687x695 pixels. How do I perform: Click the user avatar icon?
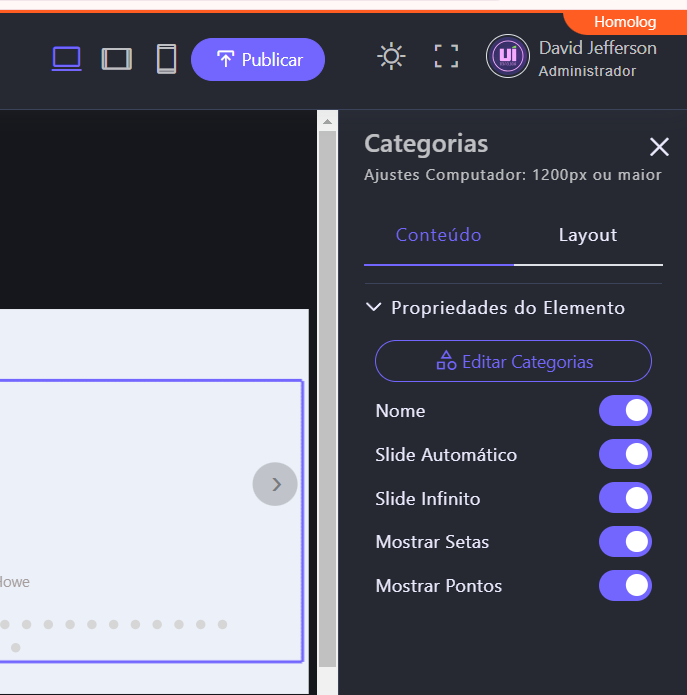pos(507,56)
